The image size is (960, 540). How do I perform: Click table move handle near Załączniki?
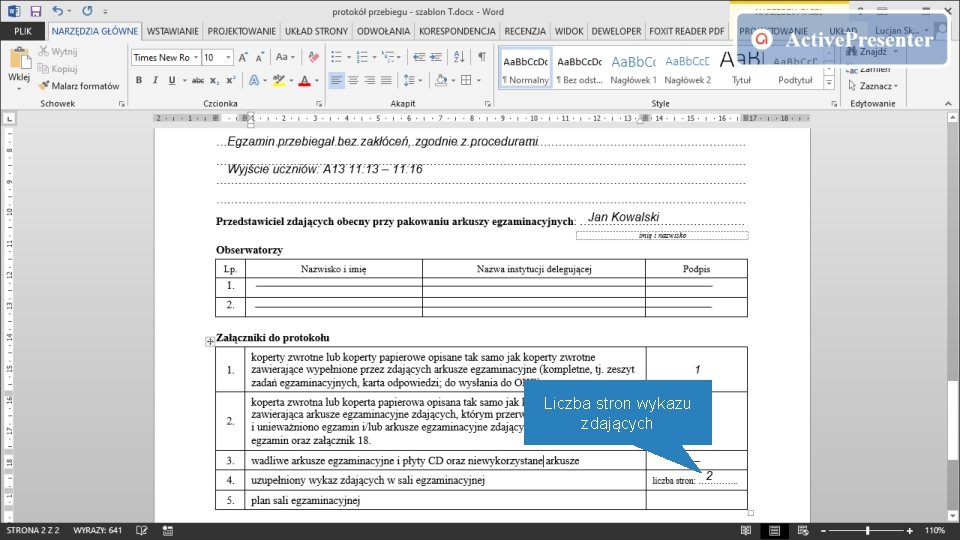point(209,342)
